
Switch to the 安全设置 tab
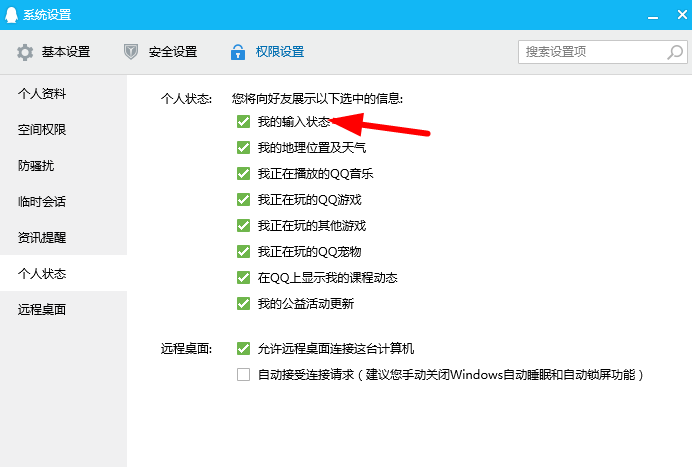pos(172,52)
